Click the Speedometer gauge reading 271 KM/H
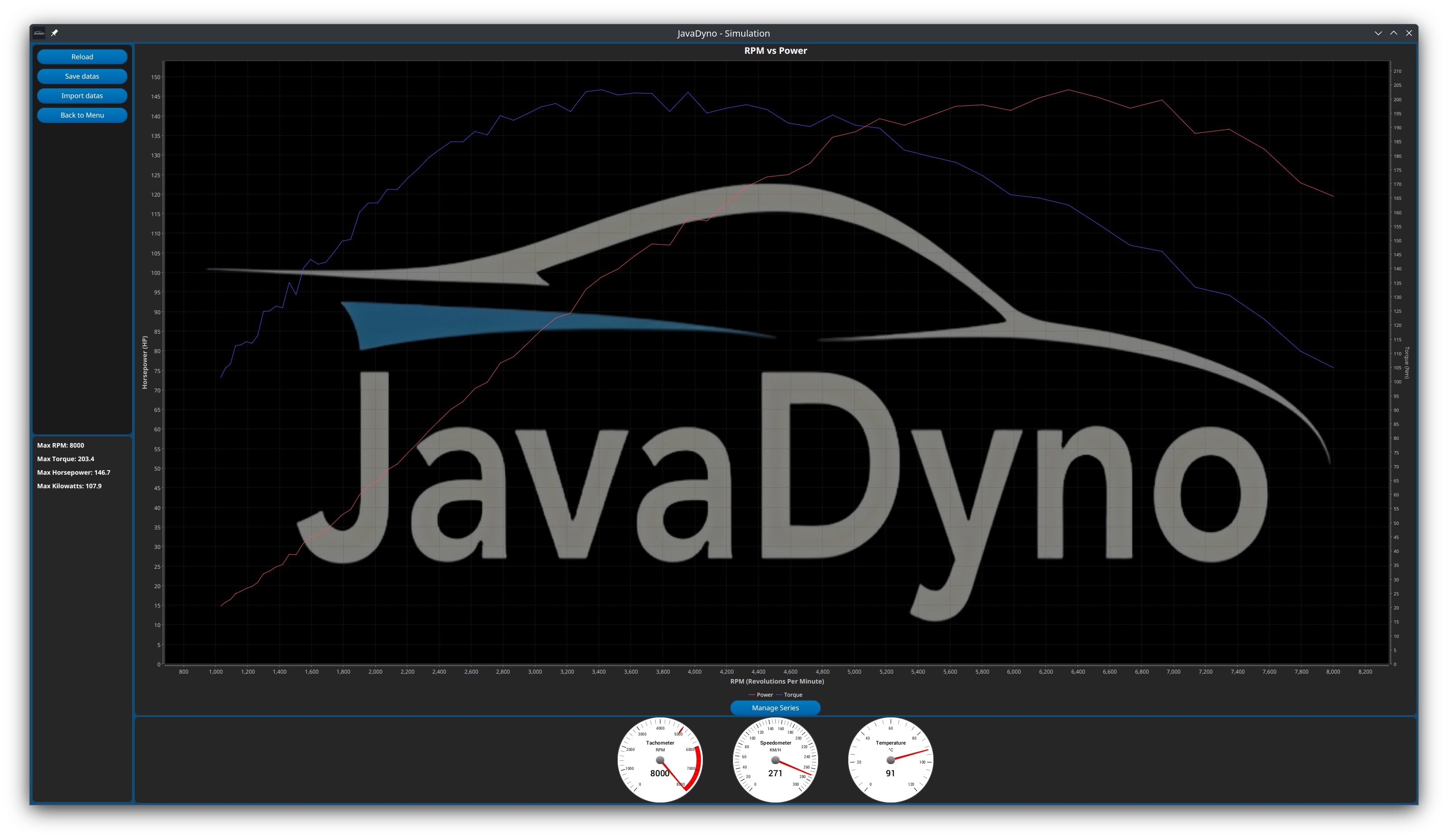Viewport: 1448px width, 840px height. click(775, 760)
